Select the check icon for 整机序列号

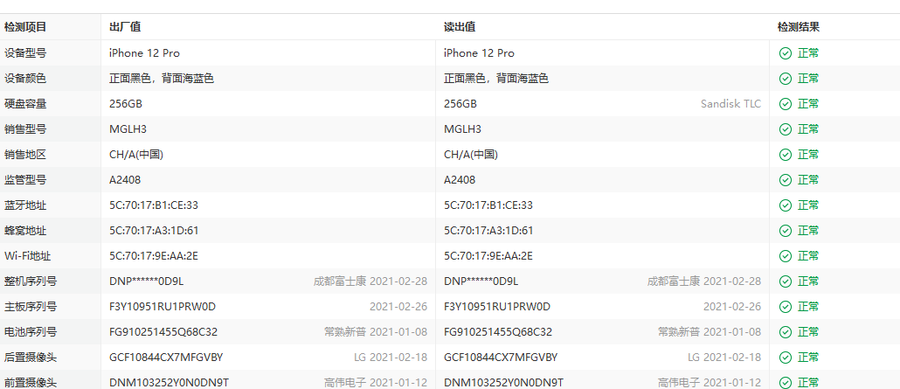click(785, 281)
